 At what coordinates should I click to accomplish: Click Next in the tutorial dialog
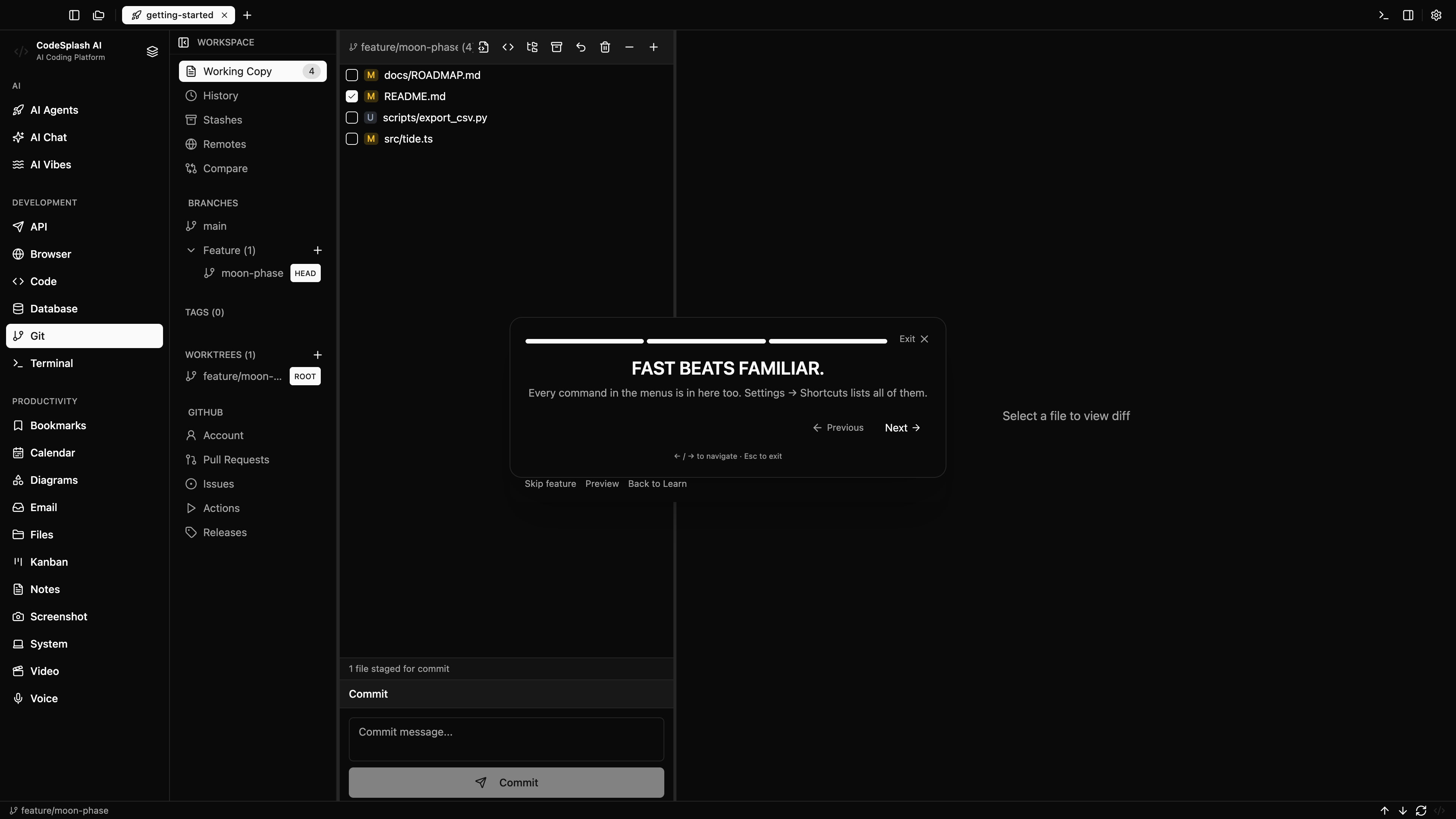pos(902,428)
